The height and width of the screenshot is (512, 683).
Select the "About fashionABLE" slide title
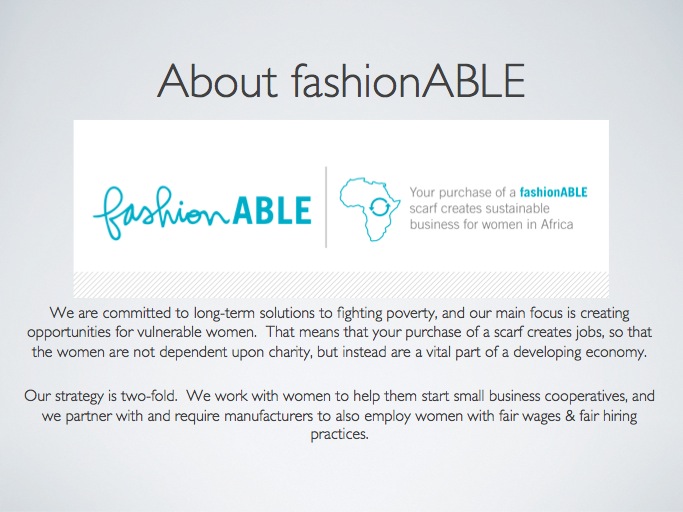[341, 80]
